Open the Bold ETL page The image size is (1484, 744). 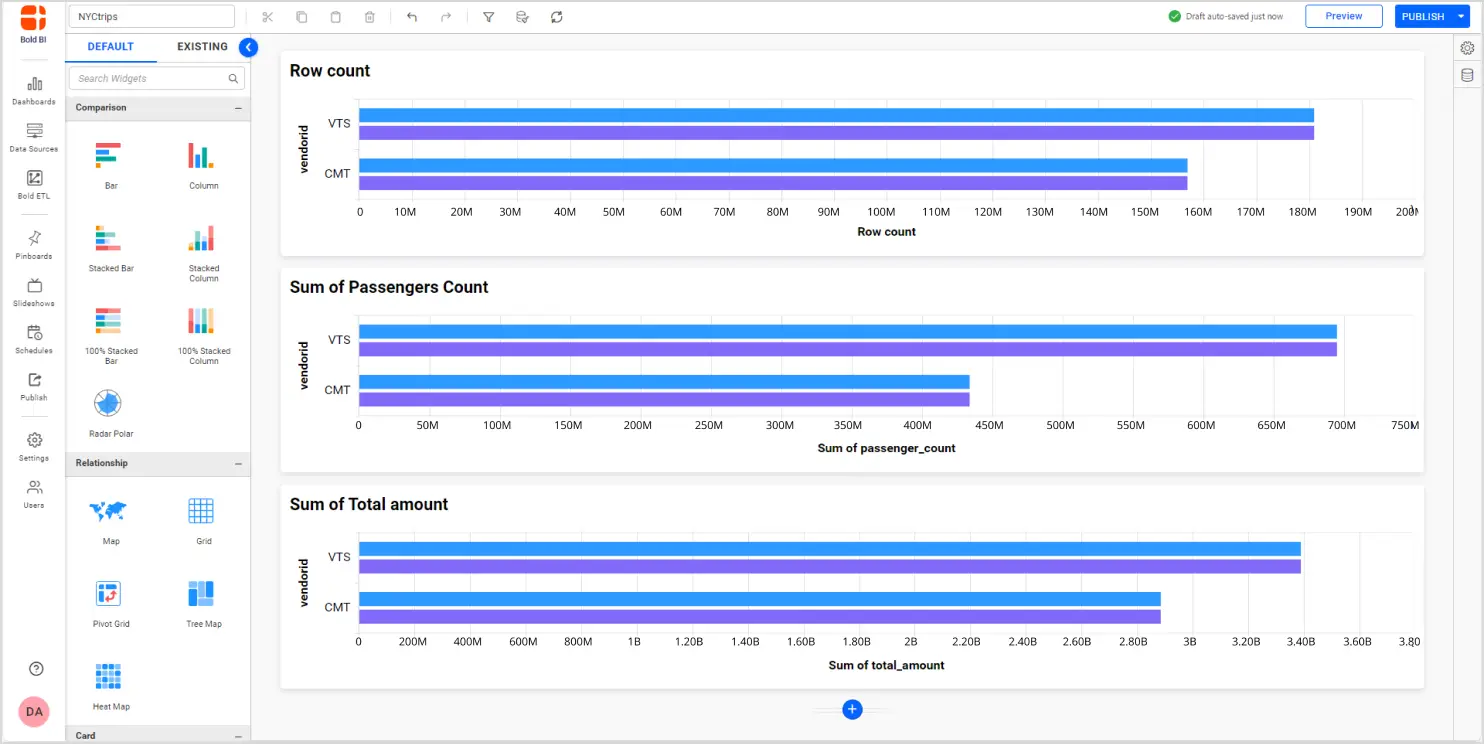tap(34, 183)
